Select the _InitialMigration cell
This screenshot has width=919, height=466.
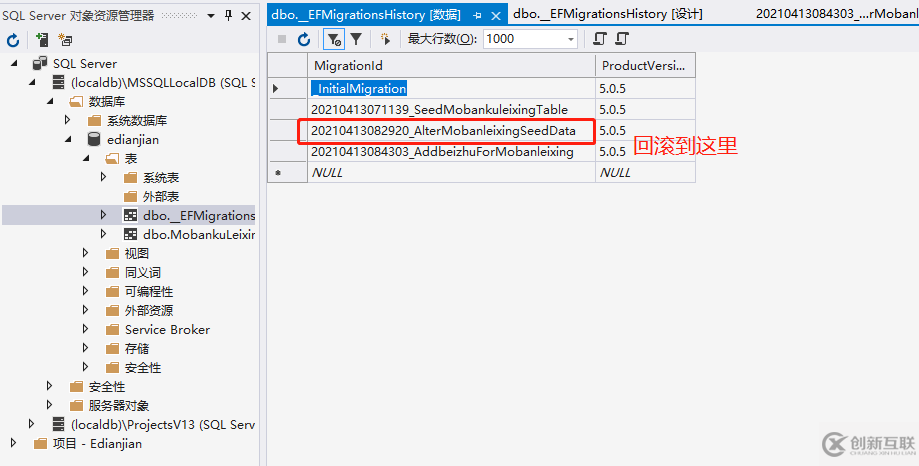[451, 89]
